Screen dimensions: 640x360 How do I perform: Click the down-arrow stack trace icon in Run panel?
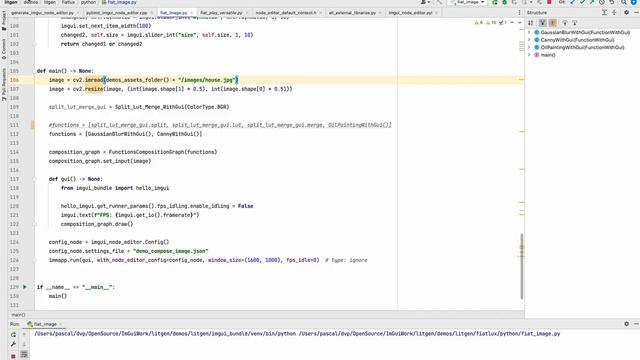click(x=24, y=344)
